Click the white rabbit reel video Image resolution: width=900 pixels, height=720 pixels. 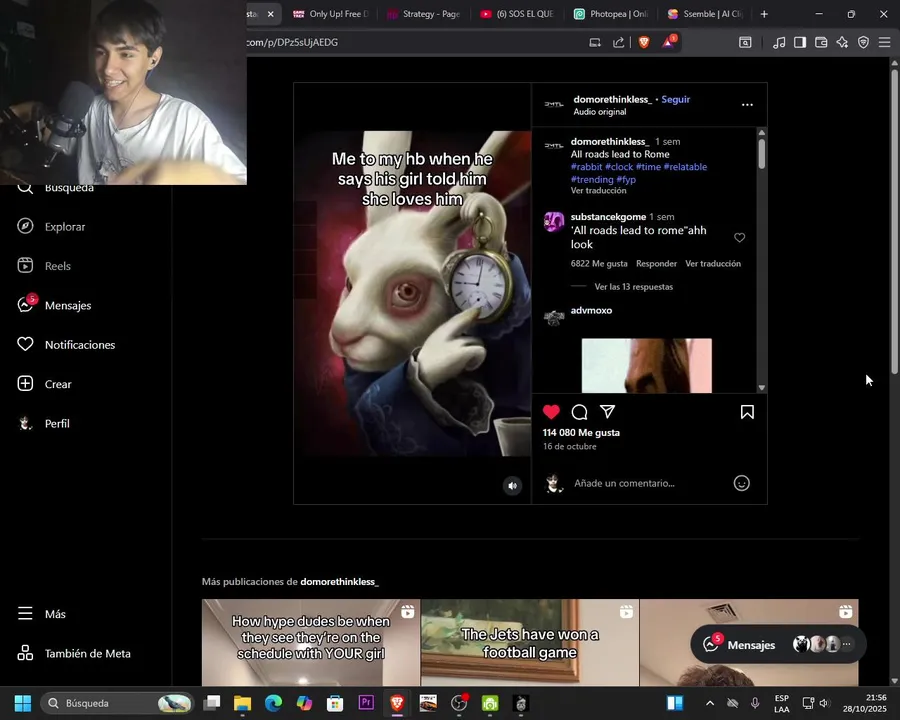point(412,293)
